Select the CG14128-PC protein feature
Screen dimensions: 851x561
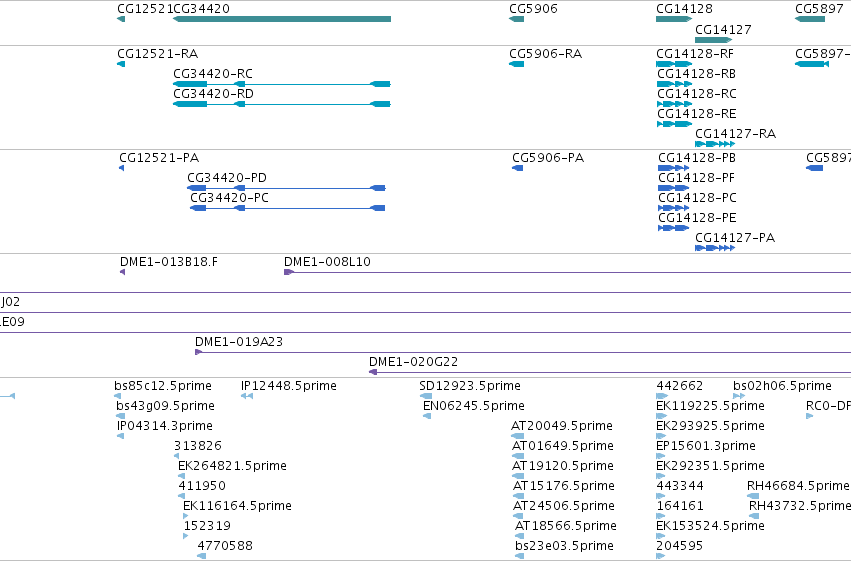click(674, 208)
